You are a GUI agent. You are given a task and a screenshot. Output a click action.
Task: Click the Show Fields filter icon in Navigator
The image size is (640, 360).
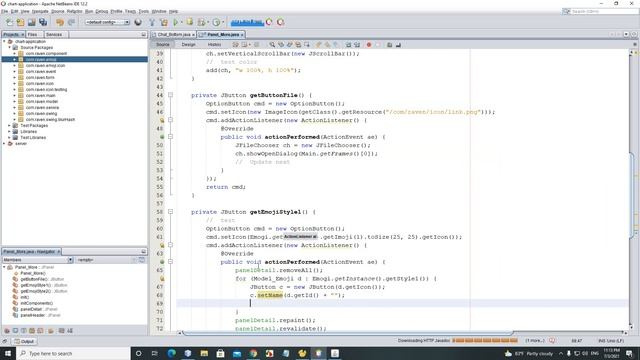click(15, 331)
